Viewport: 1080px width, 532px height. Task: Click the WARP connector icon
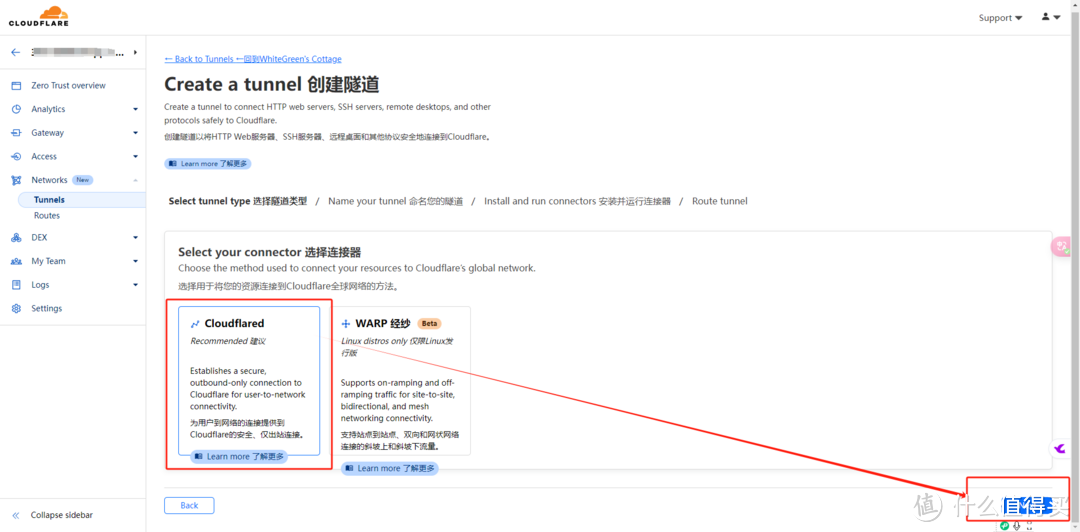pyautogui.click(x=346, y=324)
